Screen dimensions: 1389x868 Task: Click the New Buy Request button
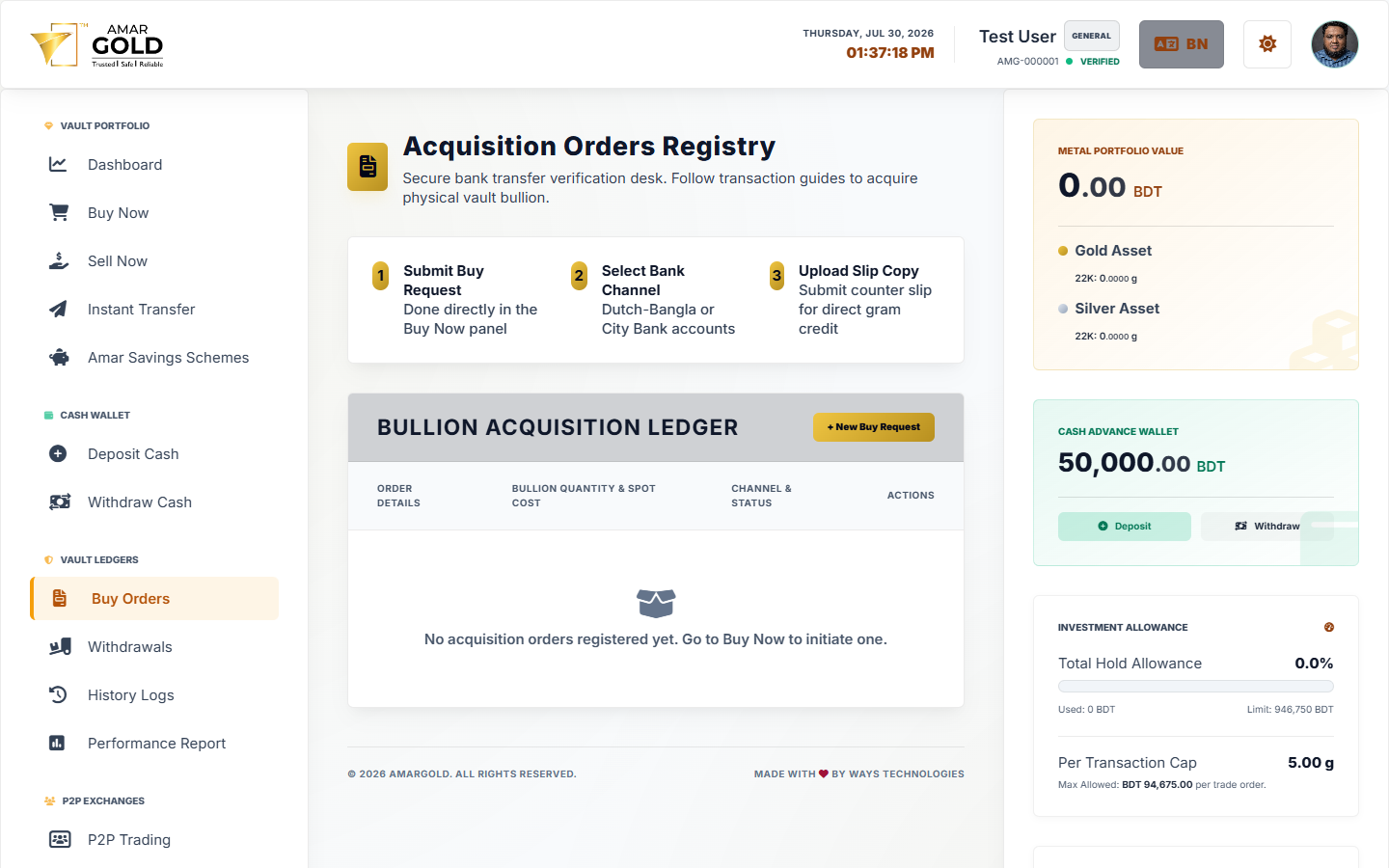coord(874,427)
